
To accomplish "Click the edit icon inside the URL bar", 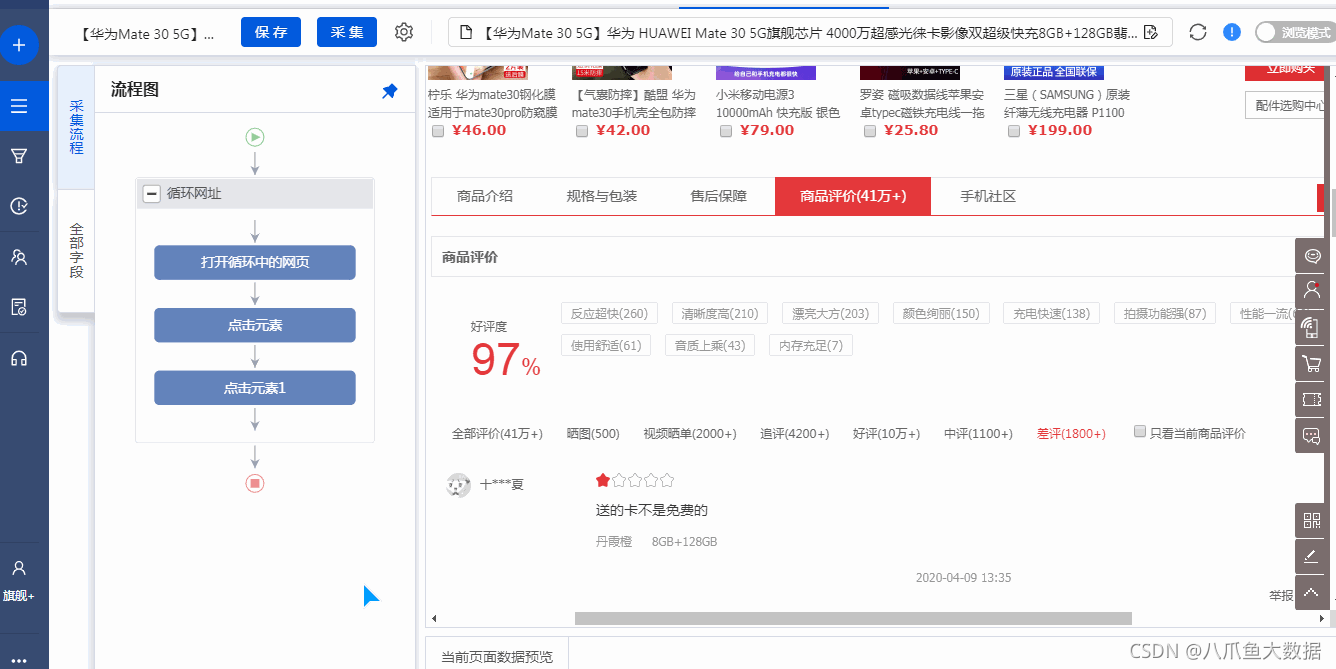I will [1150, 33].
